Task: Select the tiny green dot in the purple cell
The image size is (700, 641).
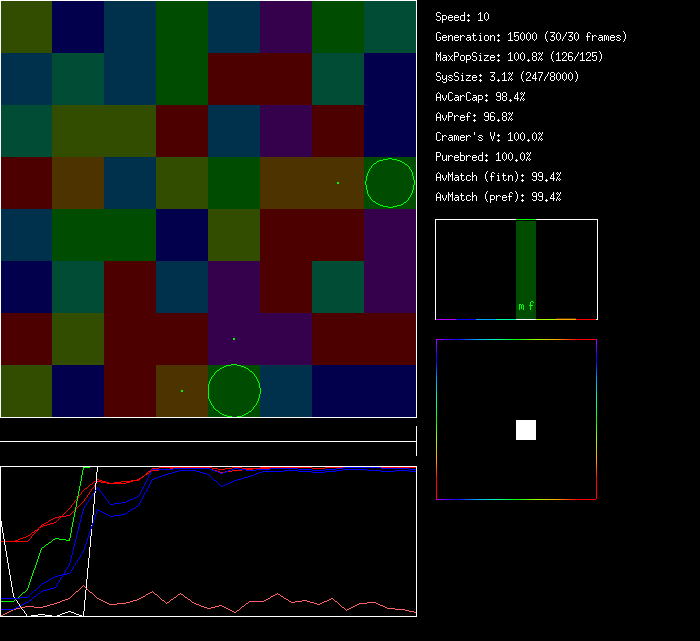Action: [234, 339]
